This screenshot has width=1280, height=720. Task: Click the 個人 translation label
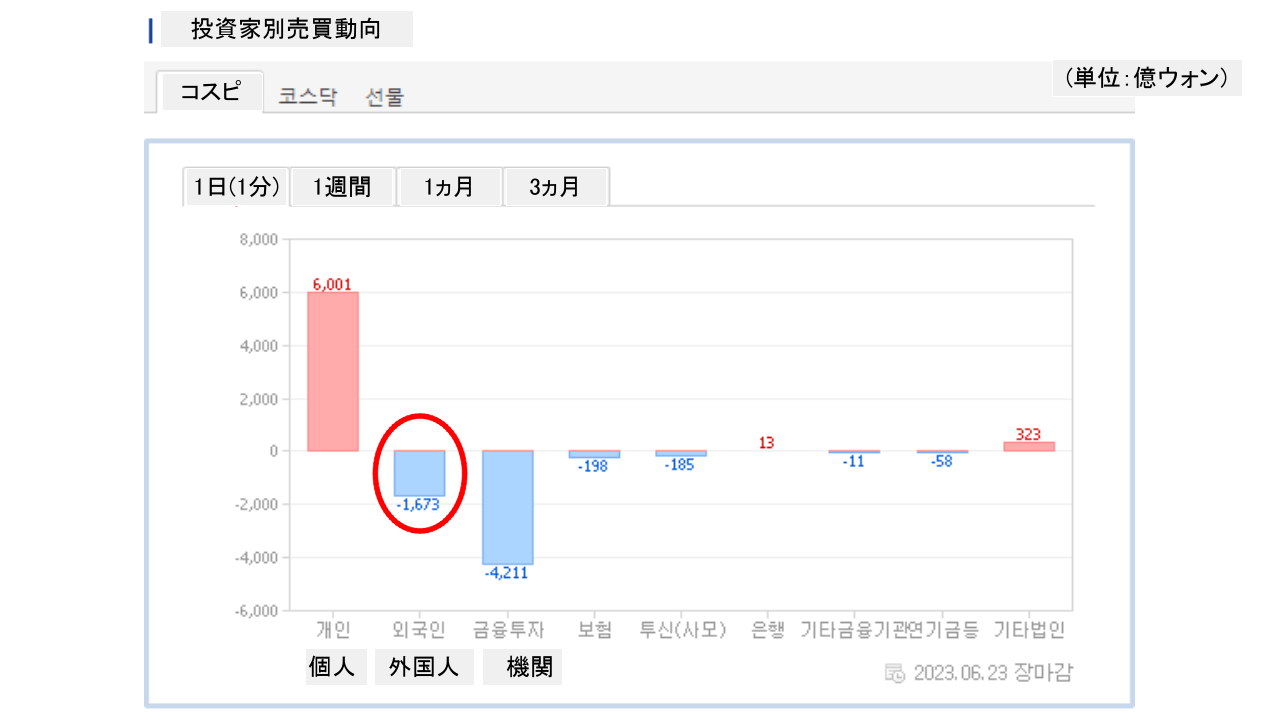[333, 667]
